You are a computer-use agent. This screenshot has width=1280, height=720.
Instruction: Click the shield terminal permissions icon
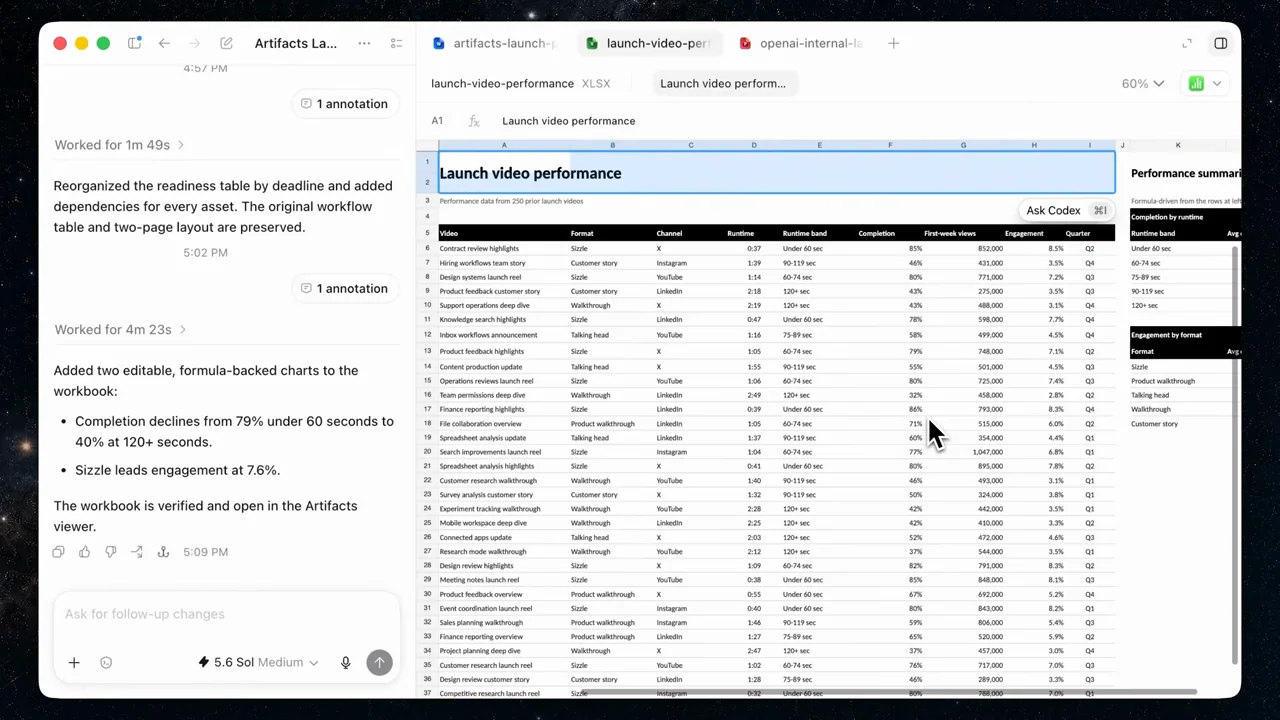[106, 662]
